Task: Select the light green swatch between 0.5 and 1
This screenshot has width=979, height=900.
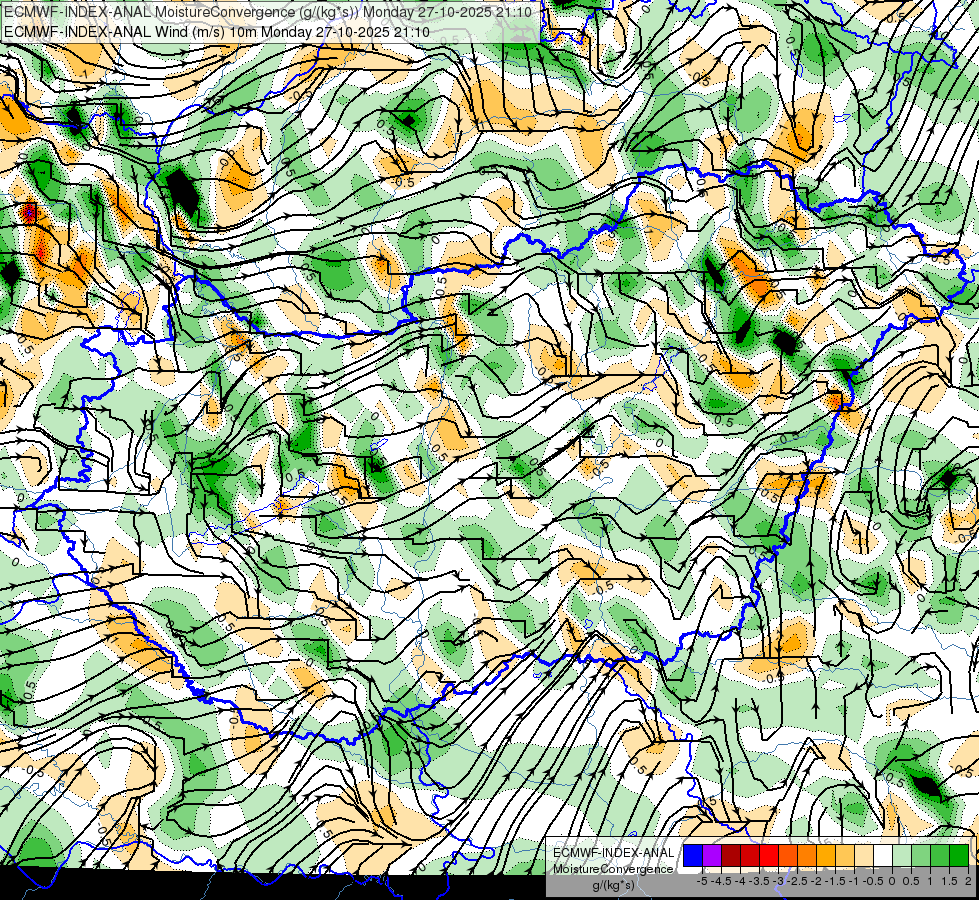Action: tap(921, 855)
